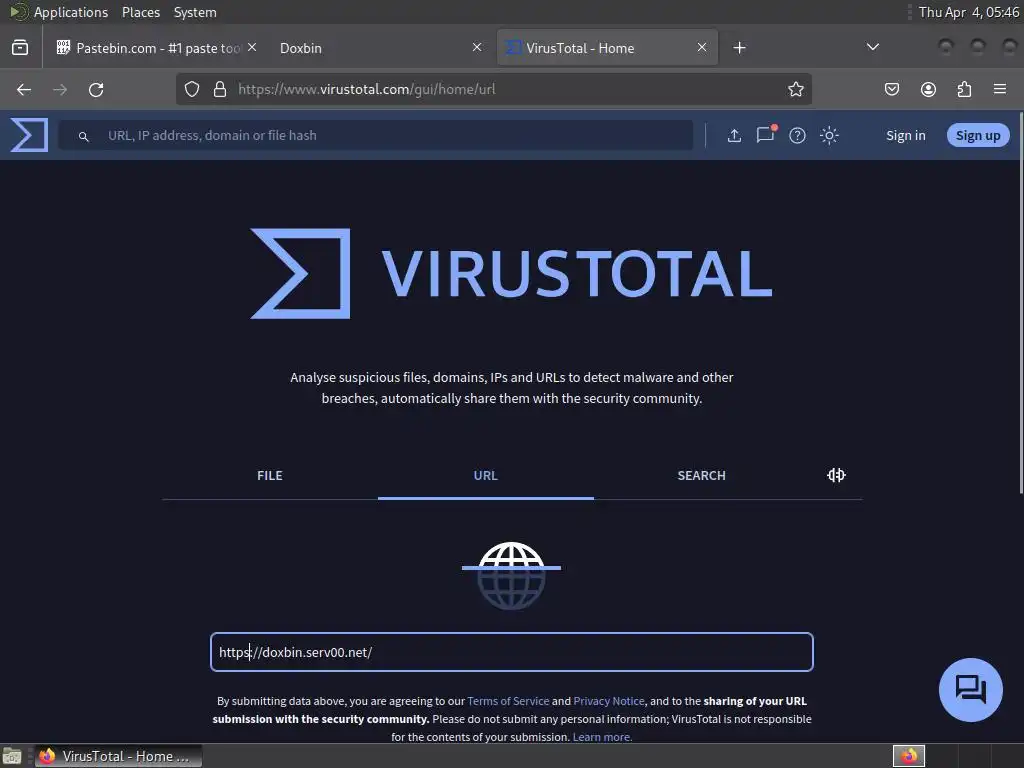Viewport: 1024px width, 768px height.
Task: Click the Firefox forward arrow
Action: [x=60, y=89]
